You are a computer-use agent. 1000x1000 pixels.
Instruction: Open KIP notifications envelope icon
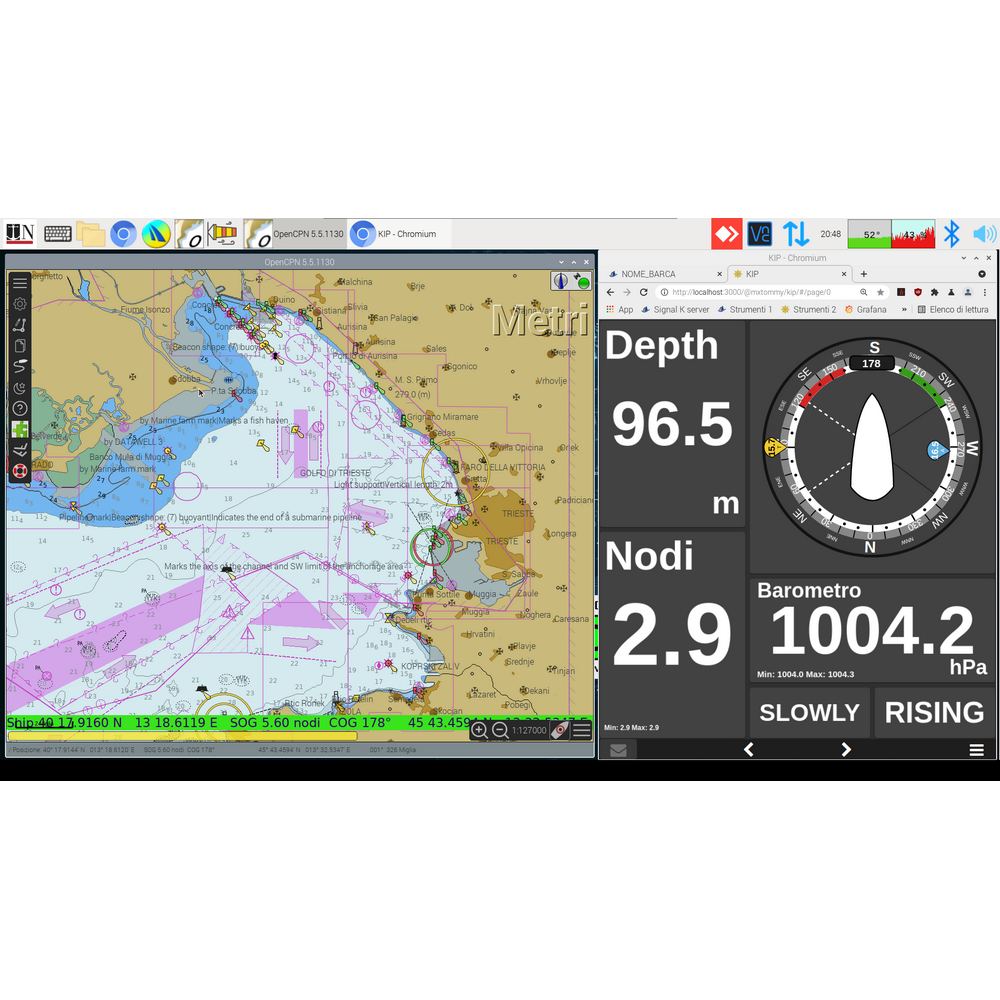click(x=618, y=750)
